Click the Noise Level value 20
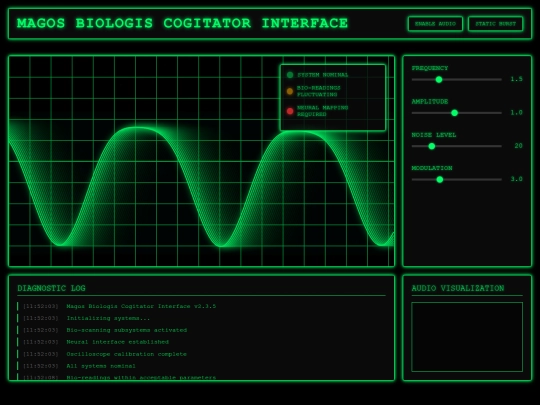This screenshot has height=405, width=540. (518, 146)
